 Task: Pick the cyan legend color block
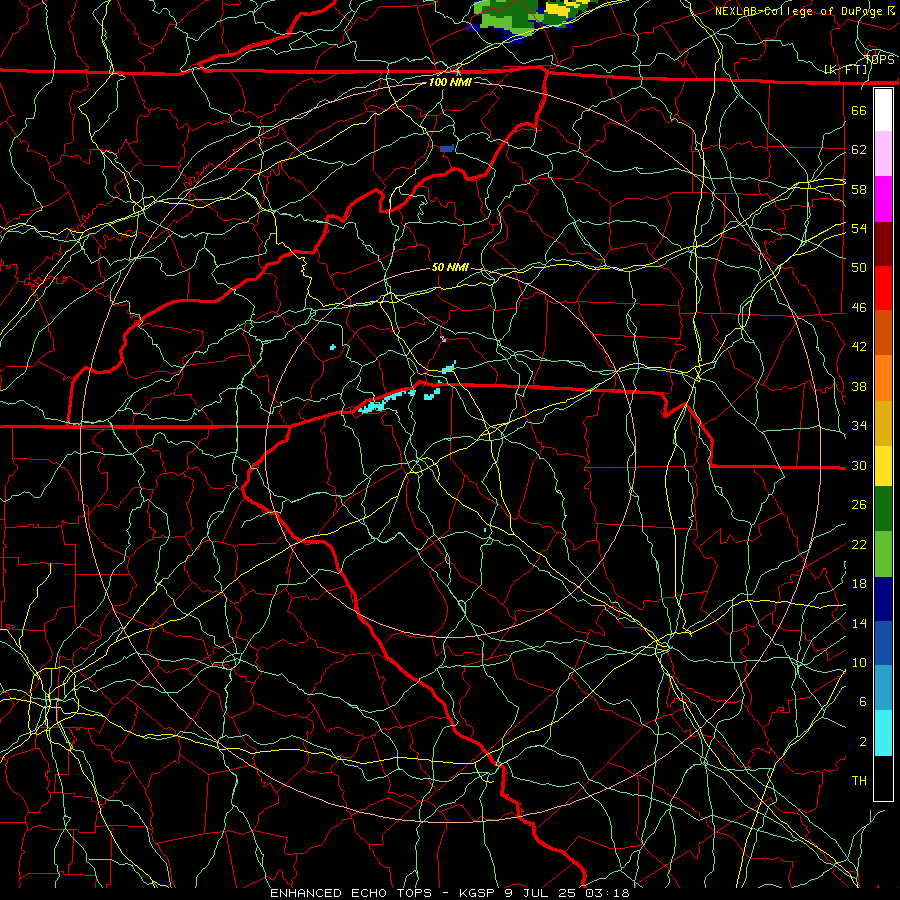click(883, 733)
